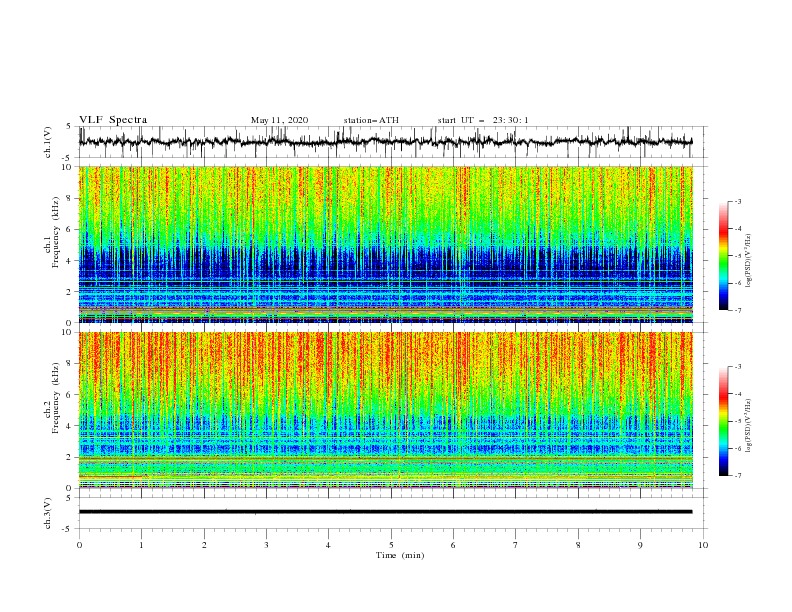Image resolution: width=792 pixels, height=612 pixels.
Task: Click the ch.2 spectrogram color bar
Action: 723,421
